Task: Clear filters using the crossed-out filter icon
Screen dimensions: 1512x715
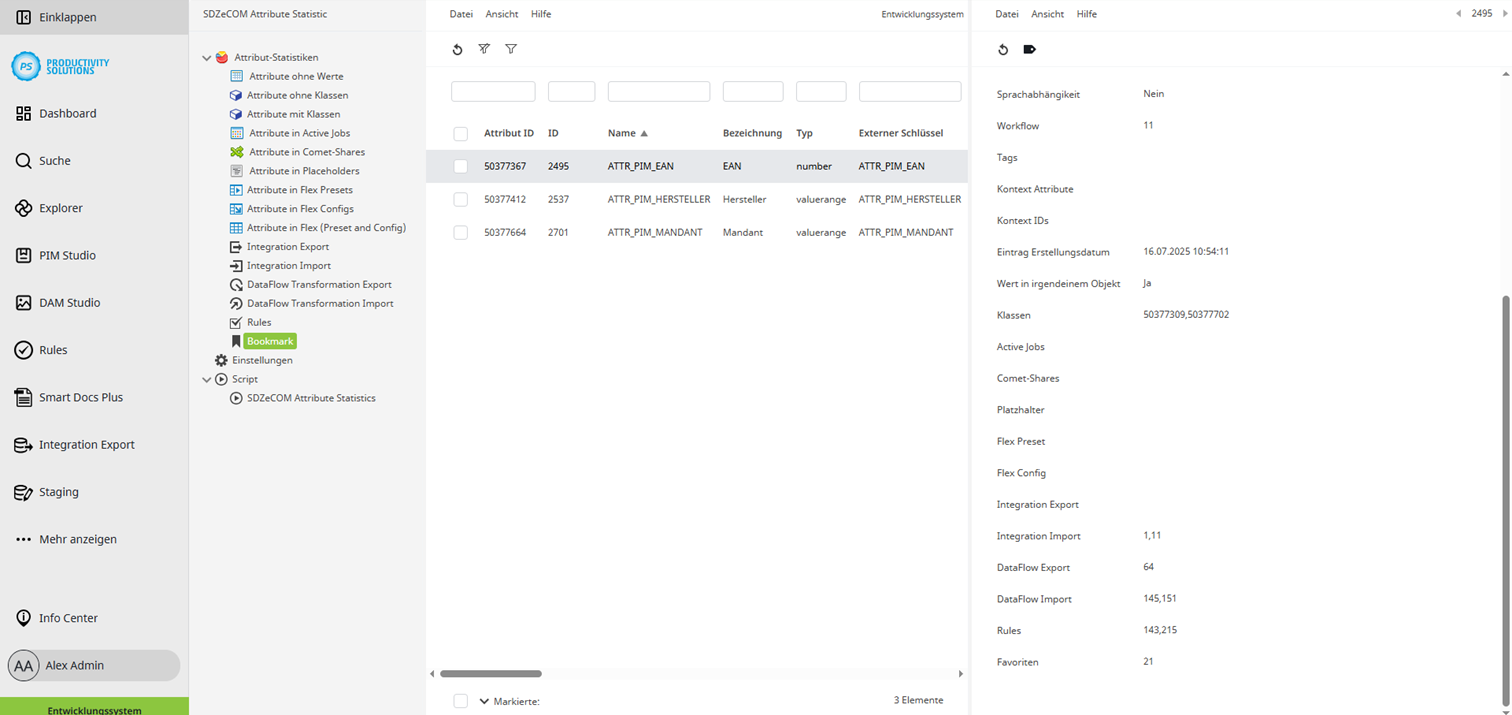Action: click(x=484, y=49)
